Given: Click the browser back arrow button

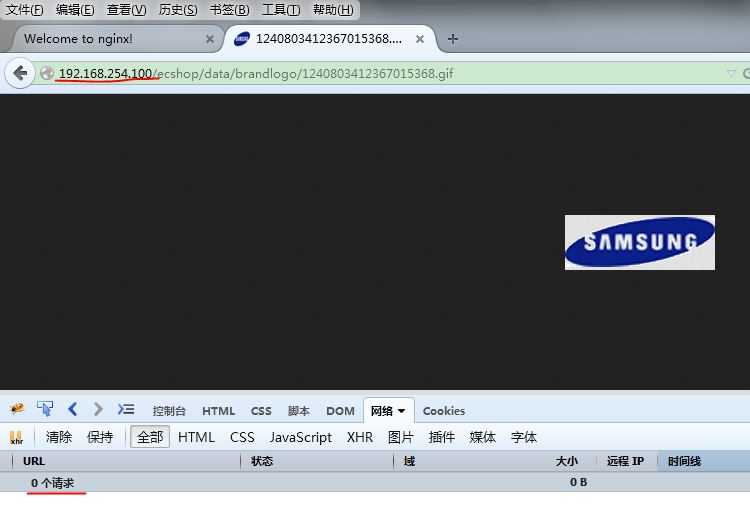Looking at the screenshot, I should [20, 73].
